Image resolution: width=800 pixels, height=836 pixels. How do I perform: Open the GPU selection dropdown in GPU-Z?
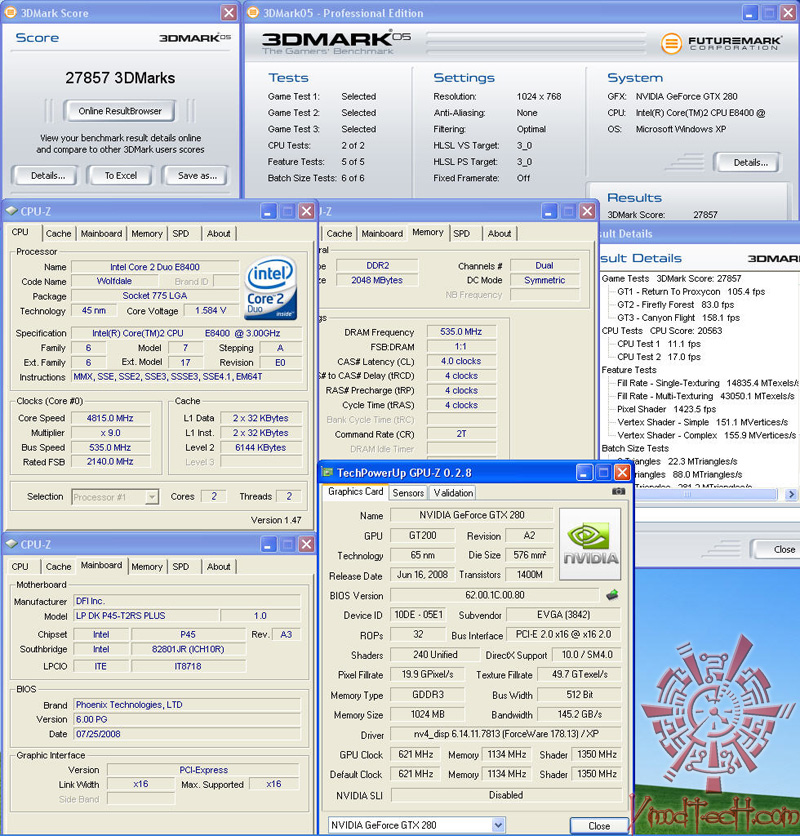point(498,825)
